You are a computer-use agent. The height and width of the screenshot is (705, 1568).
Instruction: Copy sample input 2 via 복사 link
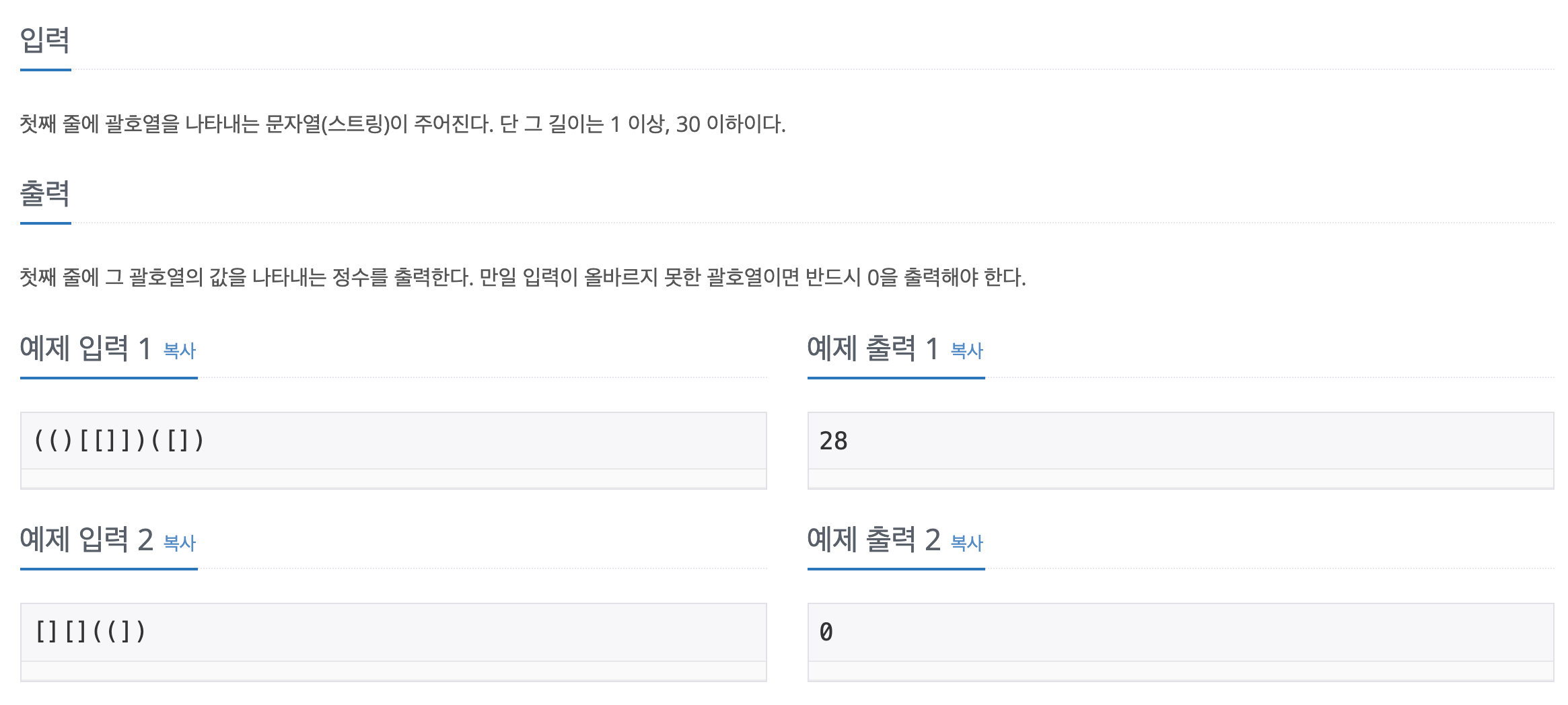[x=180, y=542]
